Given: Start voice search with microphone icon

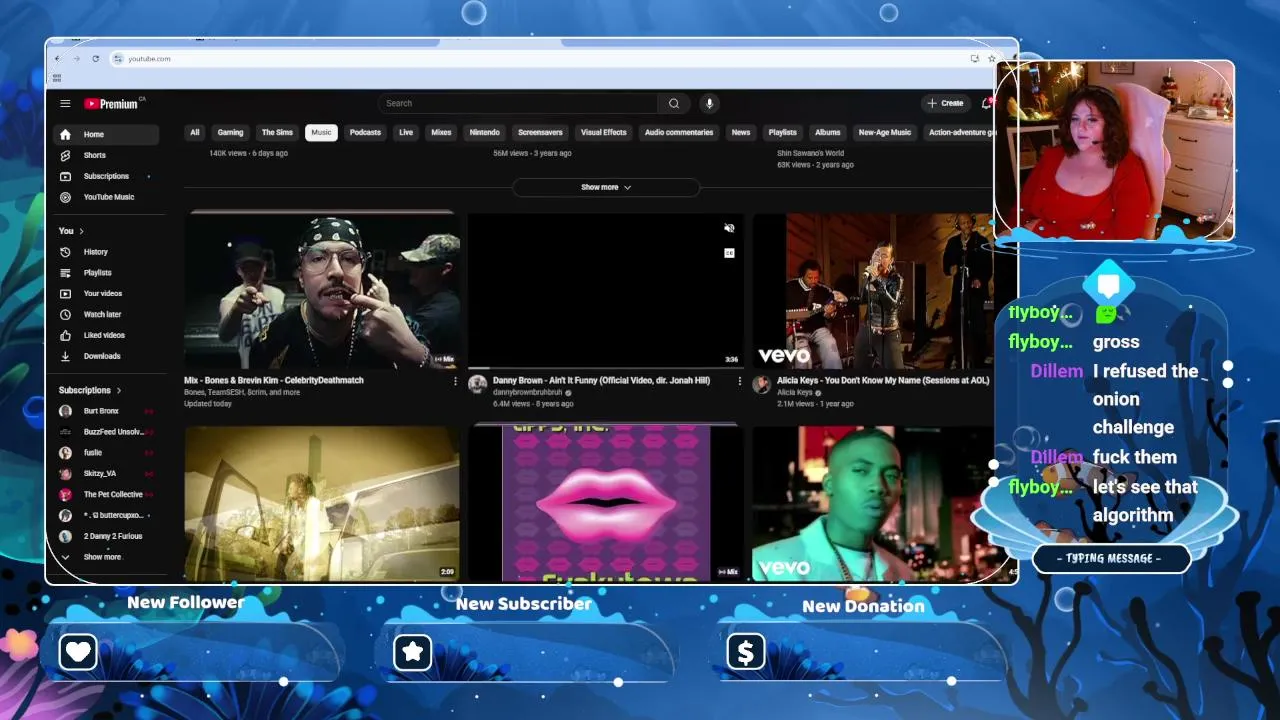Looking at the screenshot, I should (709, 103).
